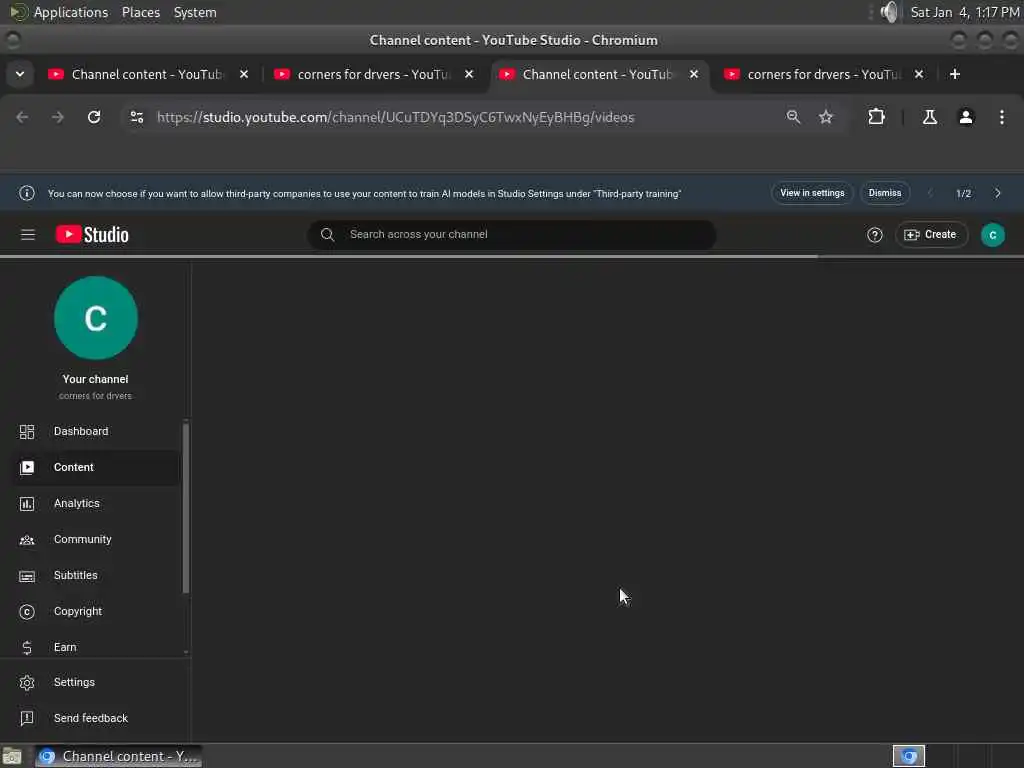Open the zoom indicator in the address bar
Screen dimensions: 1024x768
[793, 117]
